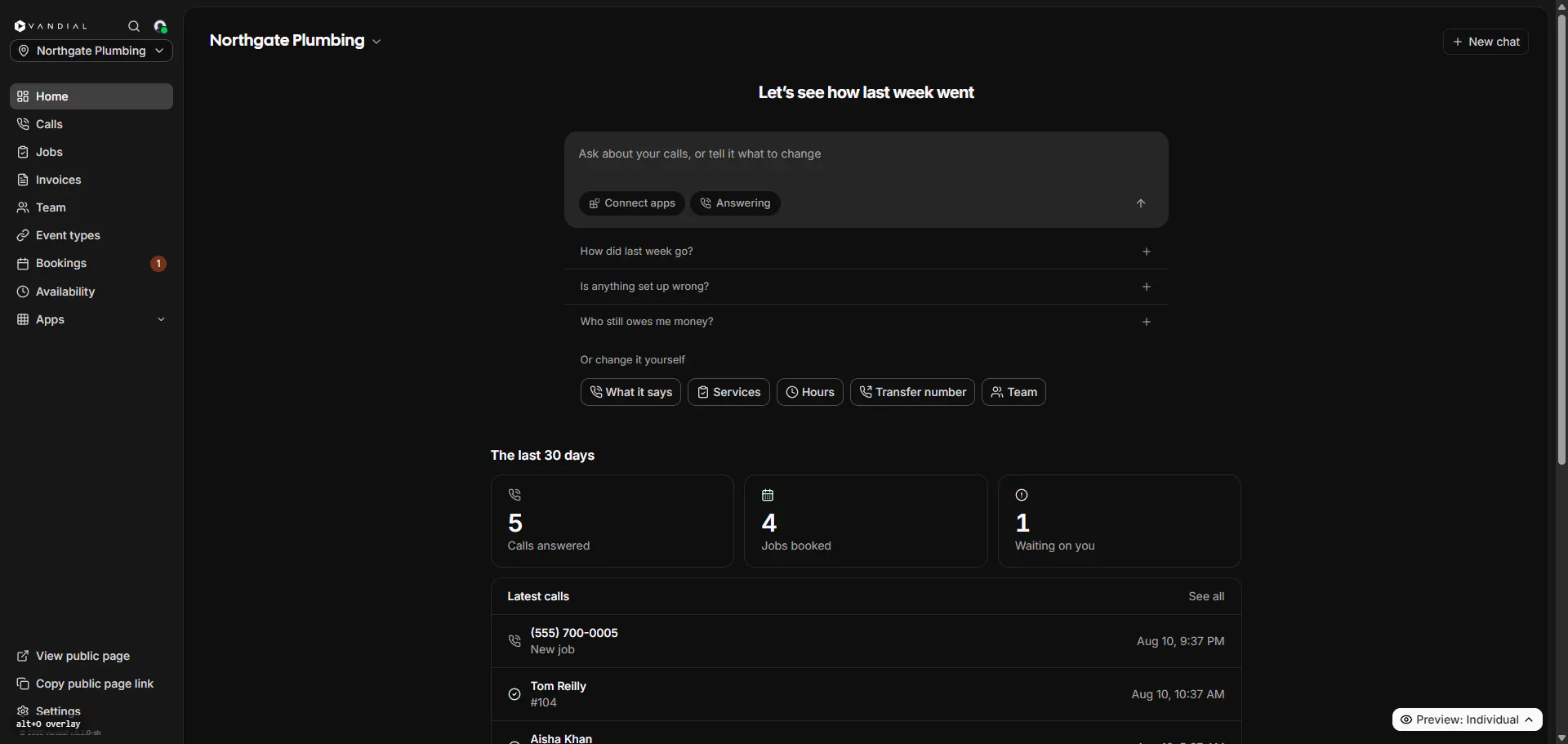Open the Services setting

click(728, 392)
